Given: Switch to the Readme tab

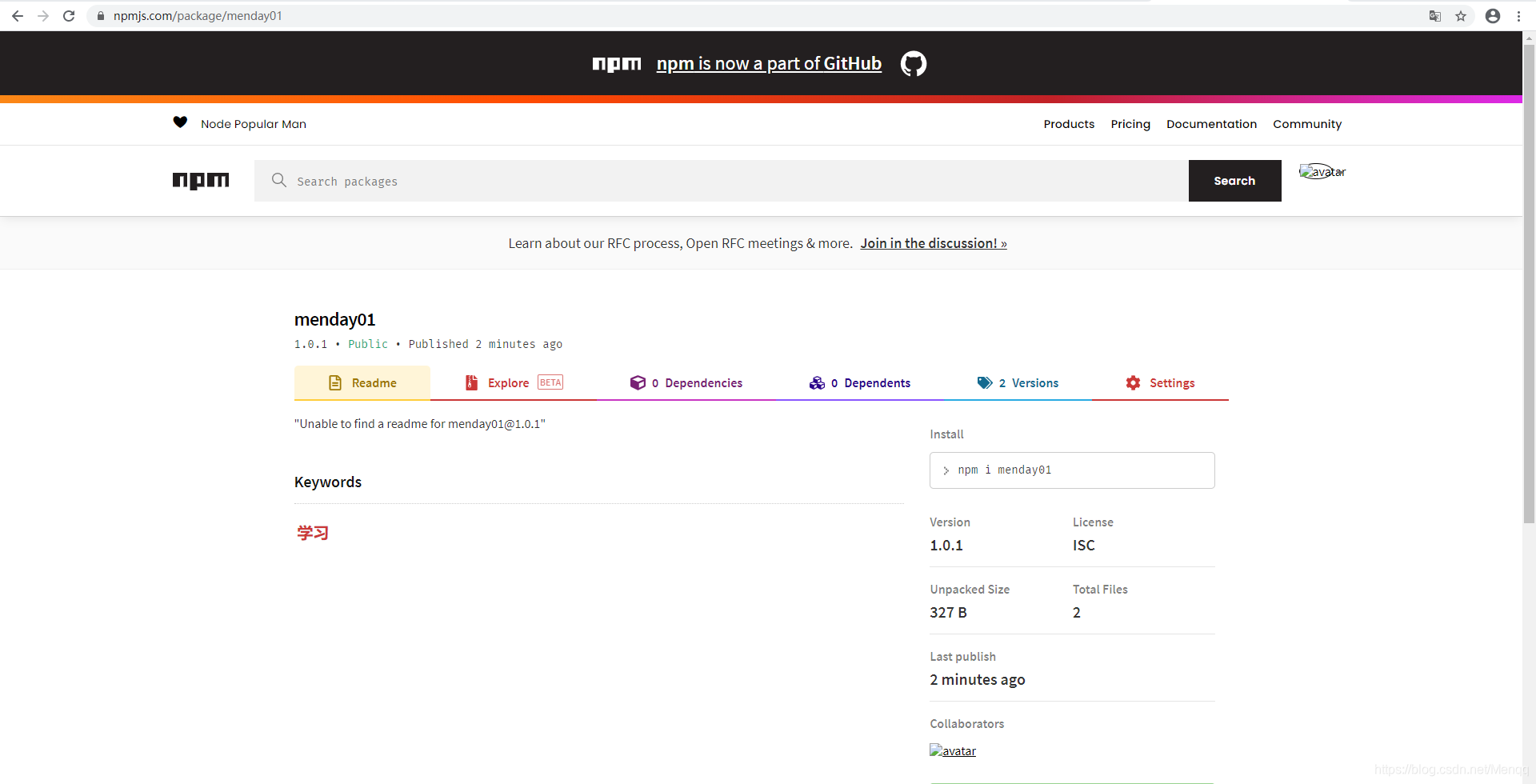Looking at the screenshot, I should click(x=362, y=383).
